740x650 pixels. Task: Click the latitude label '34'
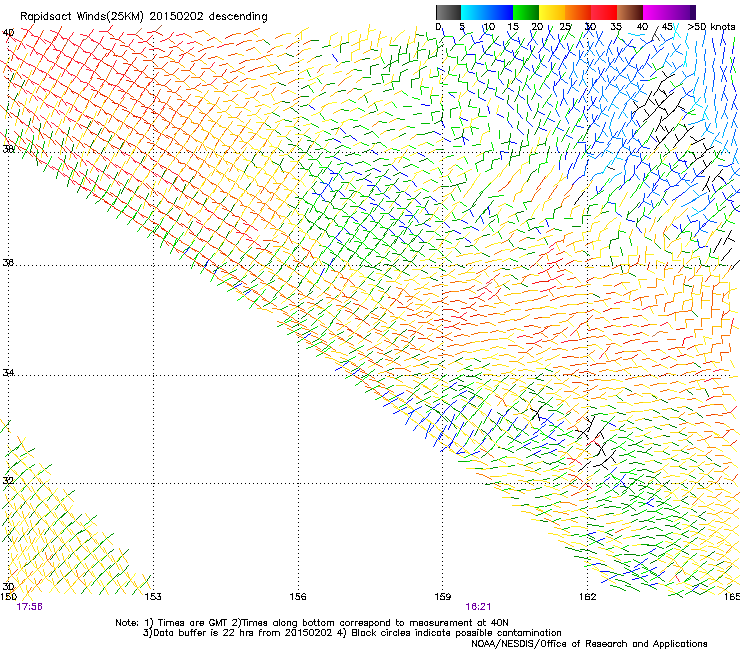pyautogui.click(x=8, y=373)
